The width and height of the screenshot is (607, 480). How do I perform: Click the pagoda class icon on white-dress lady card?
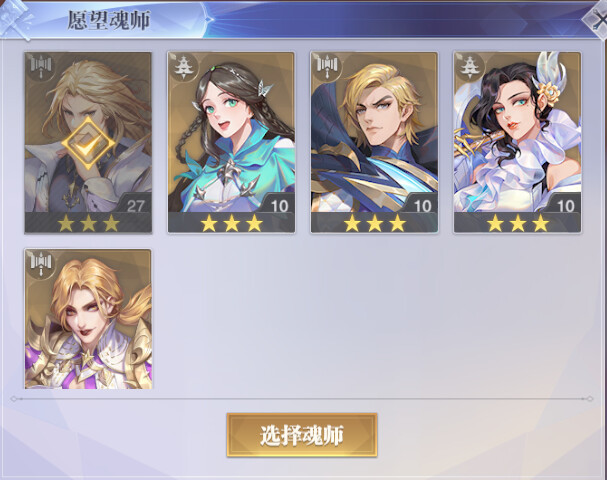470,67
